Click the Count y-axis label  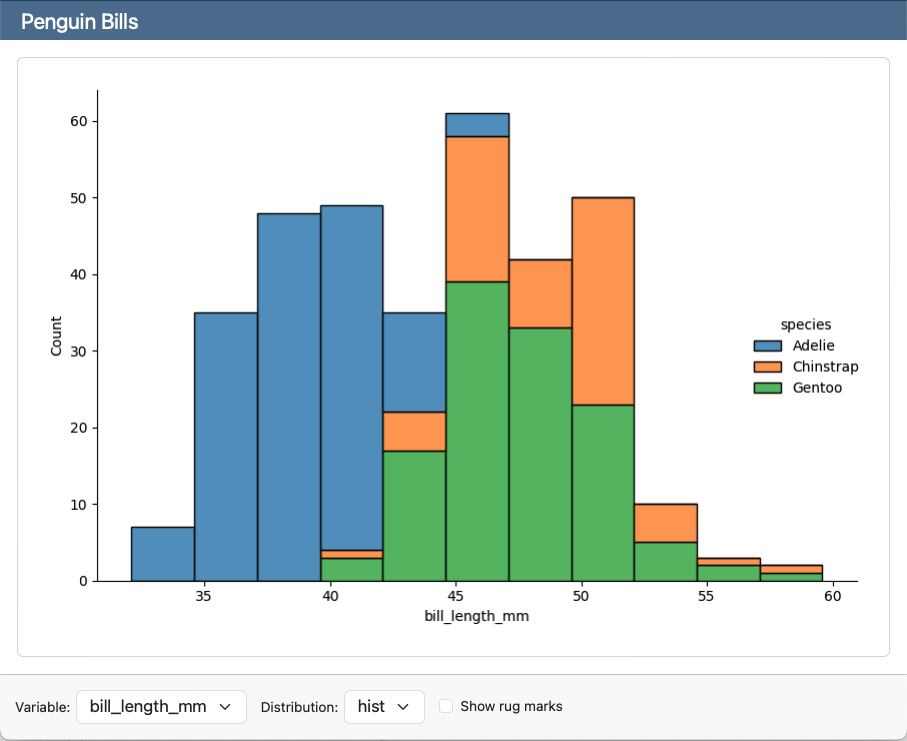click(x=56, y=336)
